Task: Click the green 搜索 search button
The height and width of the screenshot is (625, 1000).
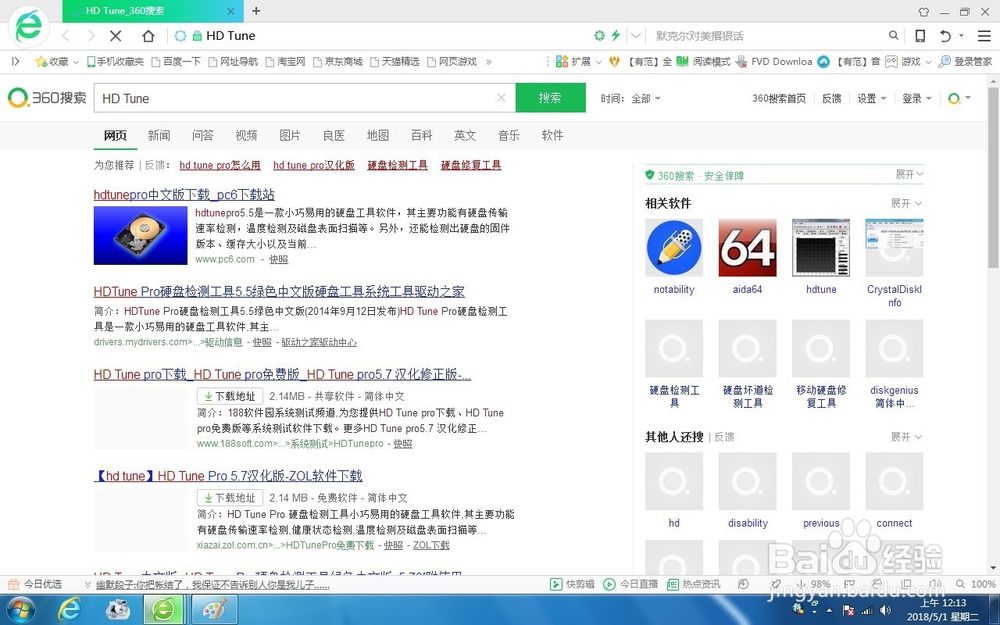Action: (549, 98)
